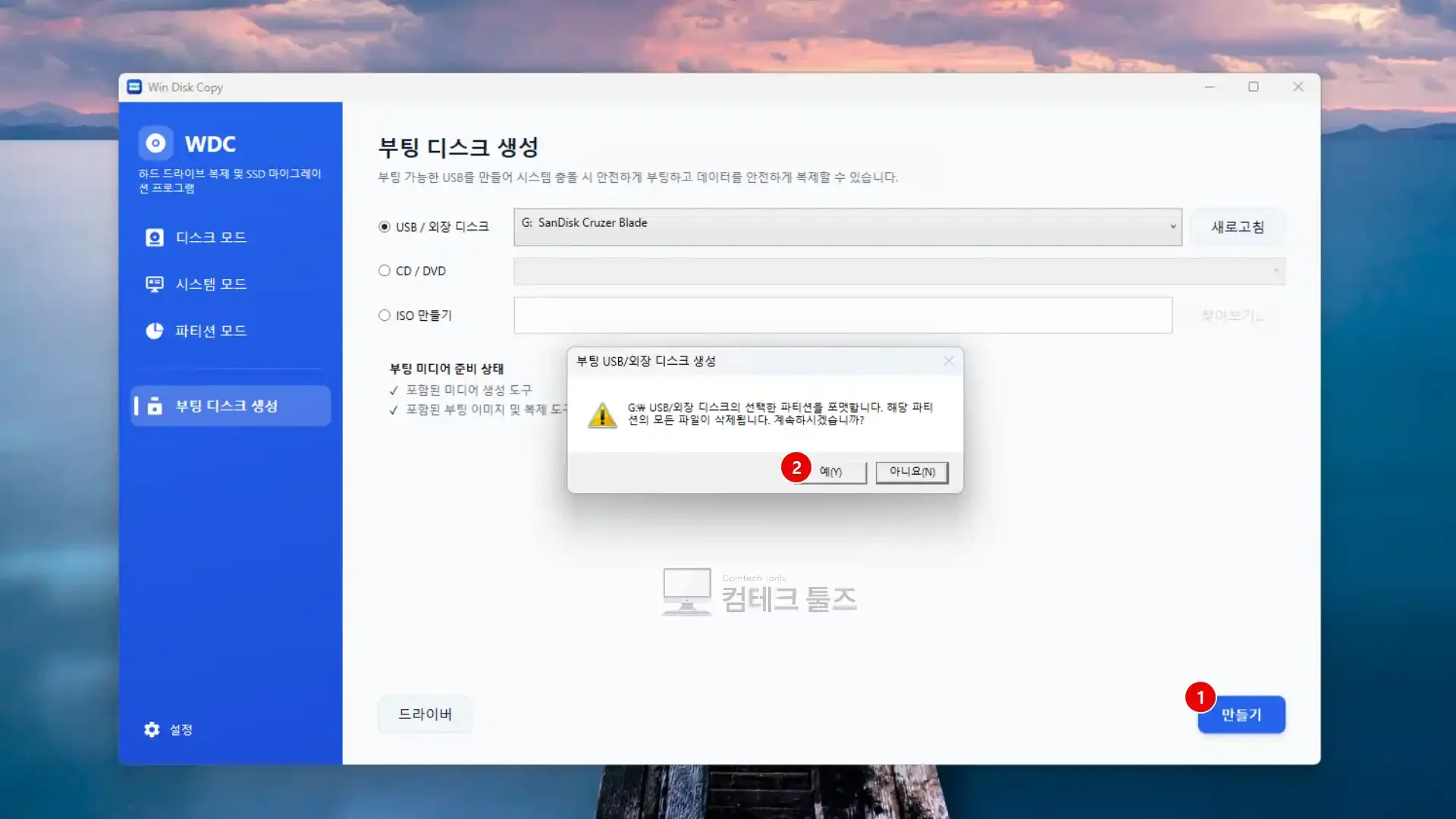The width and height of the screenshot is (1456, 819).
Task: Open the SanDisk Cruzer Blade drive dropdown
Action: coord(848,227)
